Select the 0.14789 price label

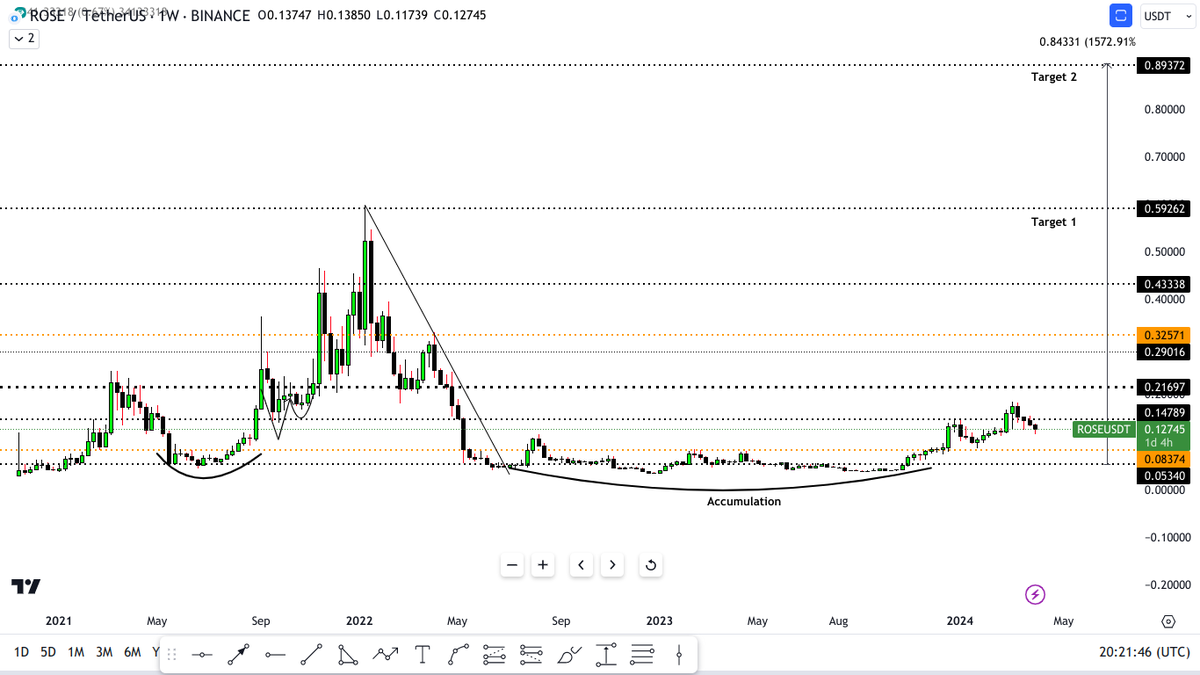pyautogui.click(x=1163, y=412)
